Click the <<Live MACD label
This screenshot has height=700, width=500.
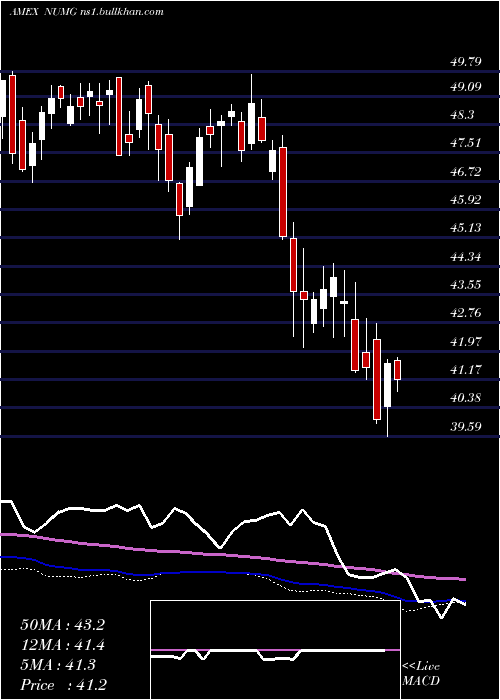tap(421, 674)
